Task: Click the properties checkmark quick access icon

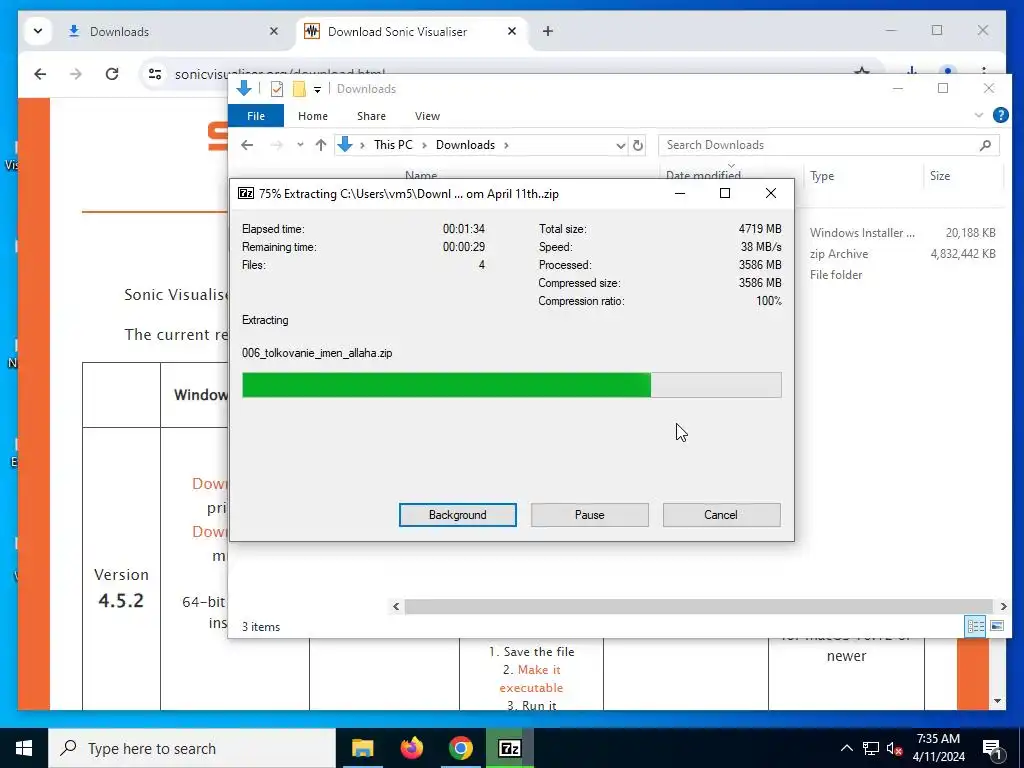Action: click(x=277, y=89)
